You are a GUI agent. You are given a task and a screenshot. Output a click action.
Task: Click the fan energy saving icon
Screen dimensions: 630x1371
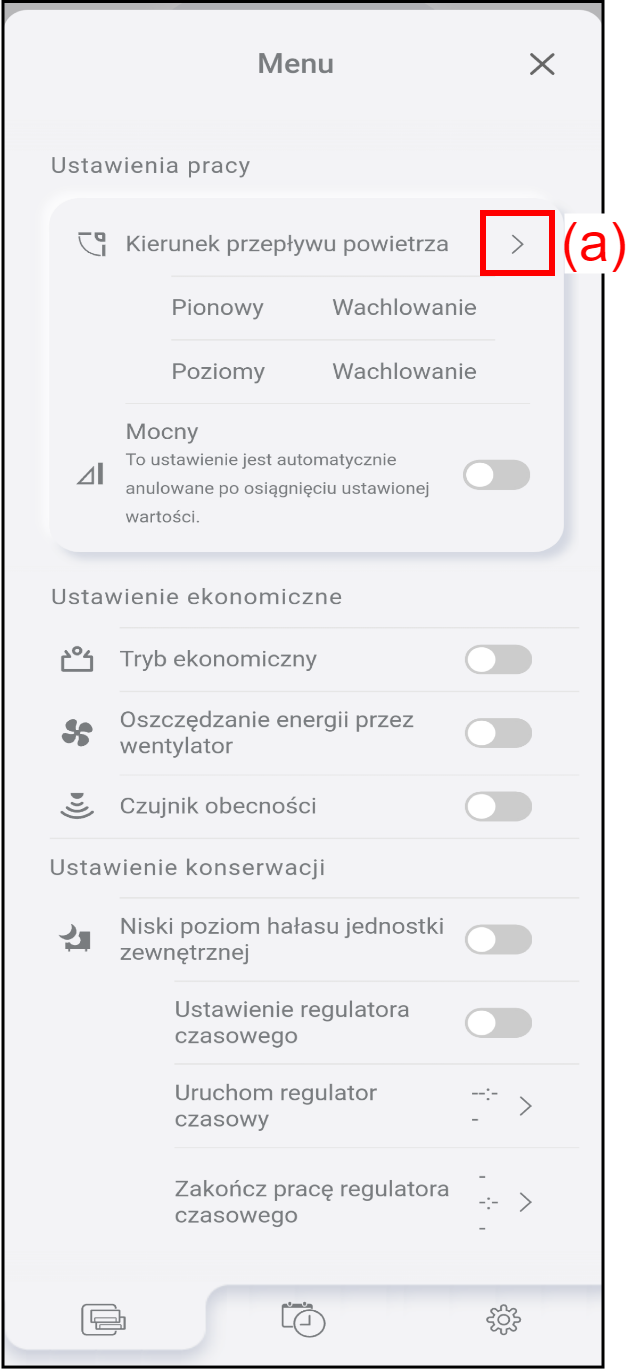(x=77, y=734)
